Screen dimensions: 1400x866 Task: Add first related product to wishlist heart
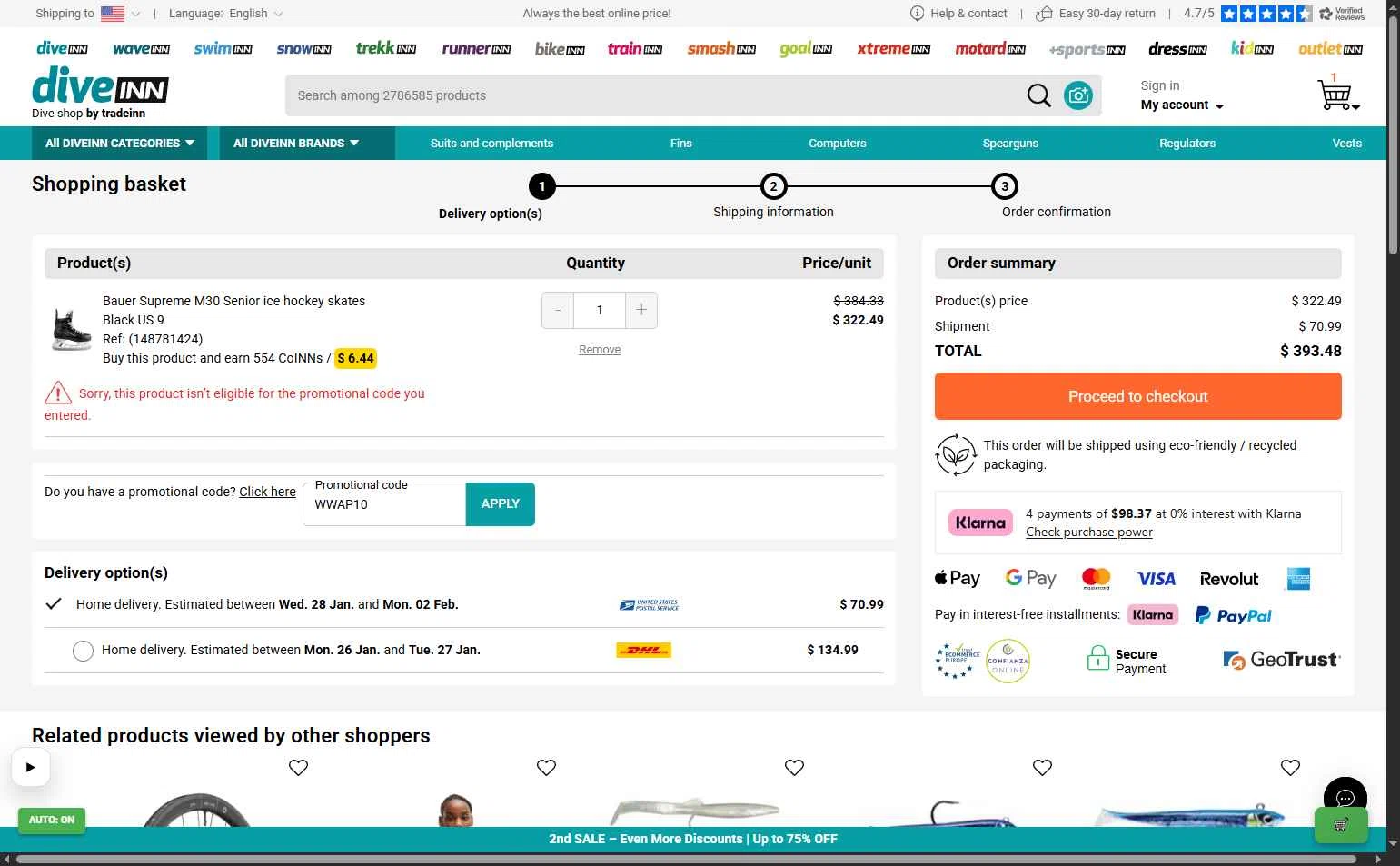(298, 768)
